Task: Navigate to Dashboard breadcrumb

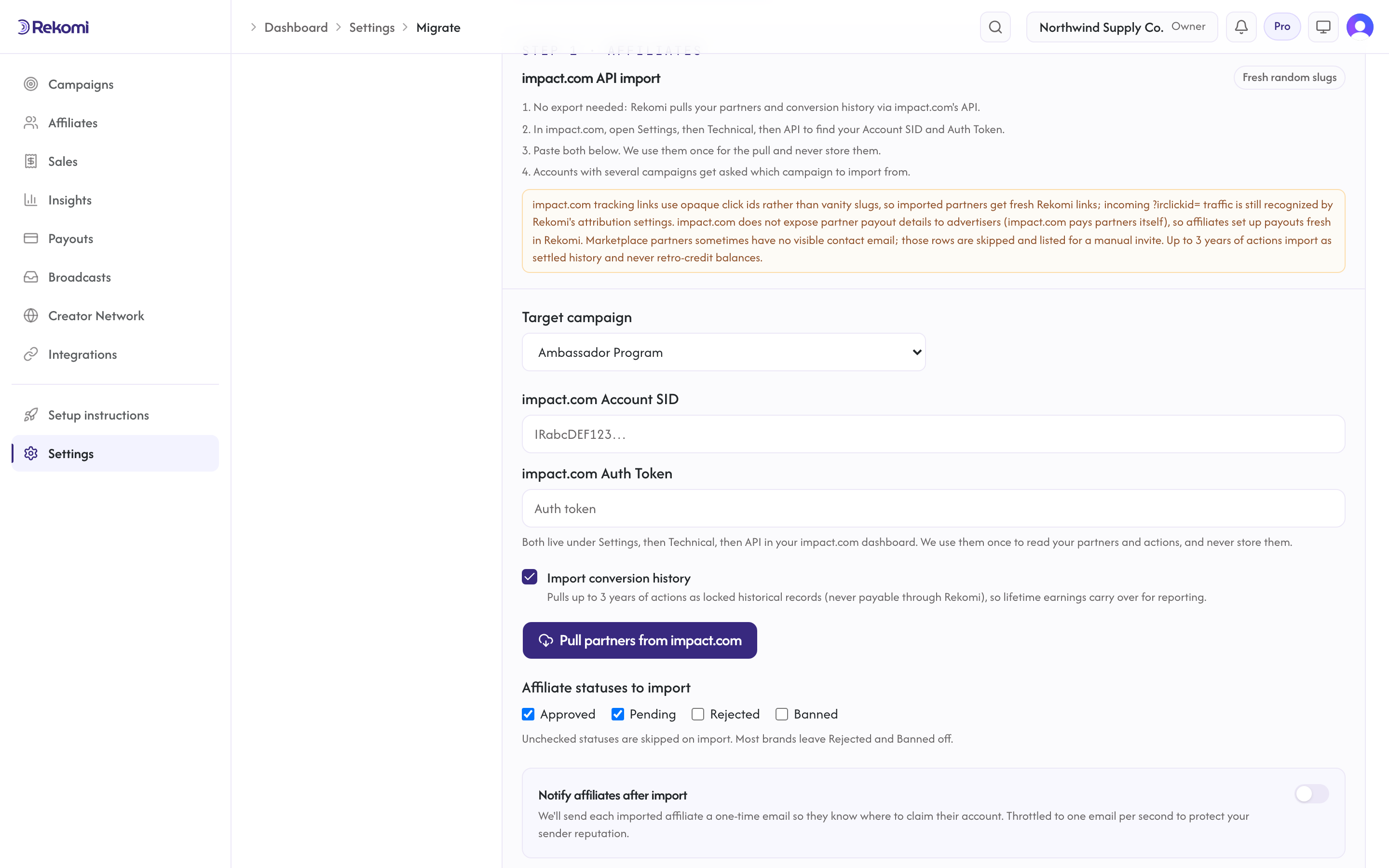Action: click(296, 27)
